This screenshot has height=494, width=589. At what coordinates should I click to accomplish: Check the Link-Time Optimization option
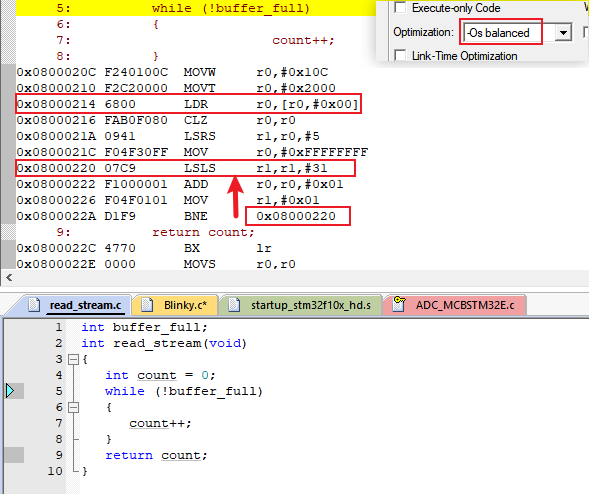(x=400, y=56)
